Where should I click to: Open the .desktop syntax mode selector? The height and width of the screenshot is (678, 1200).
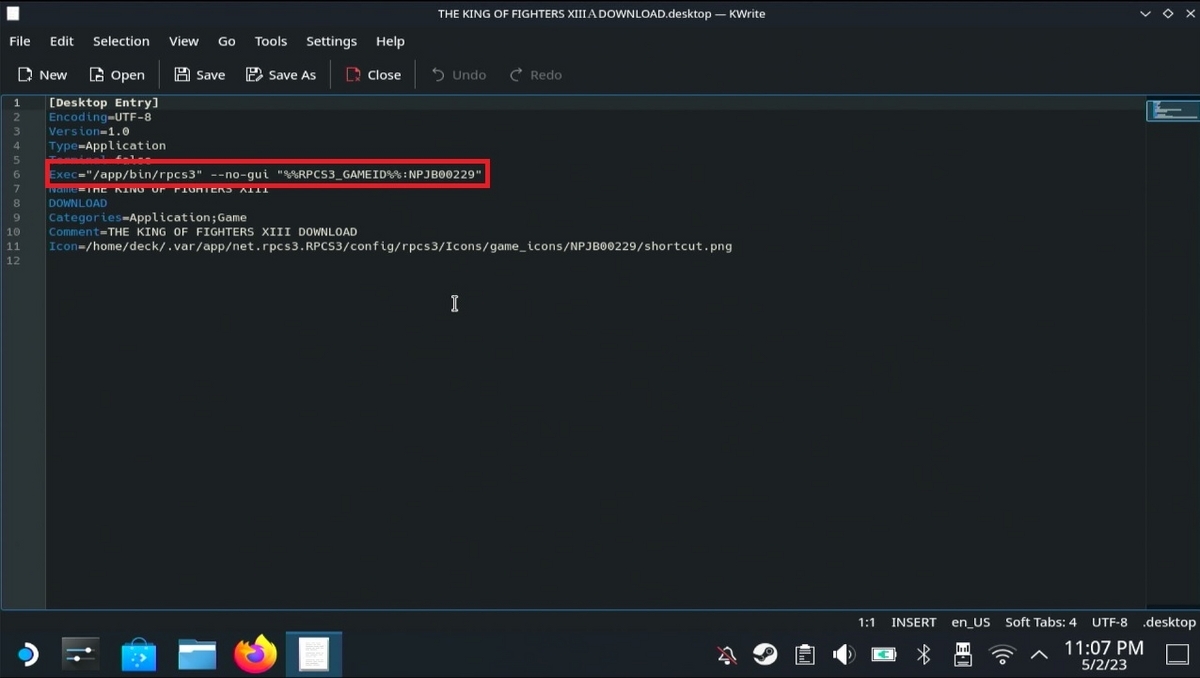pos(1169,622)
